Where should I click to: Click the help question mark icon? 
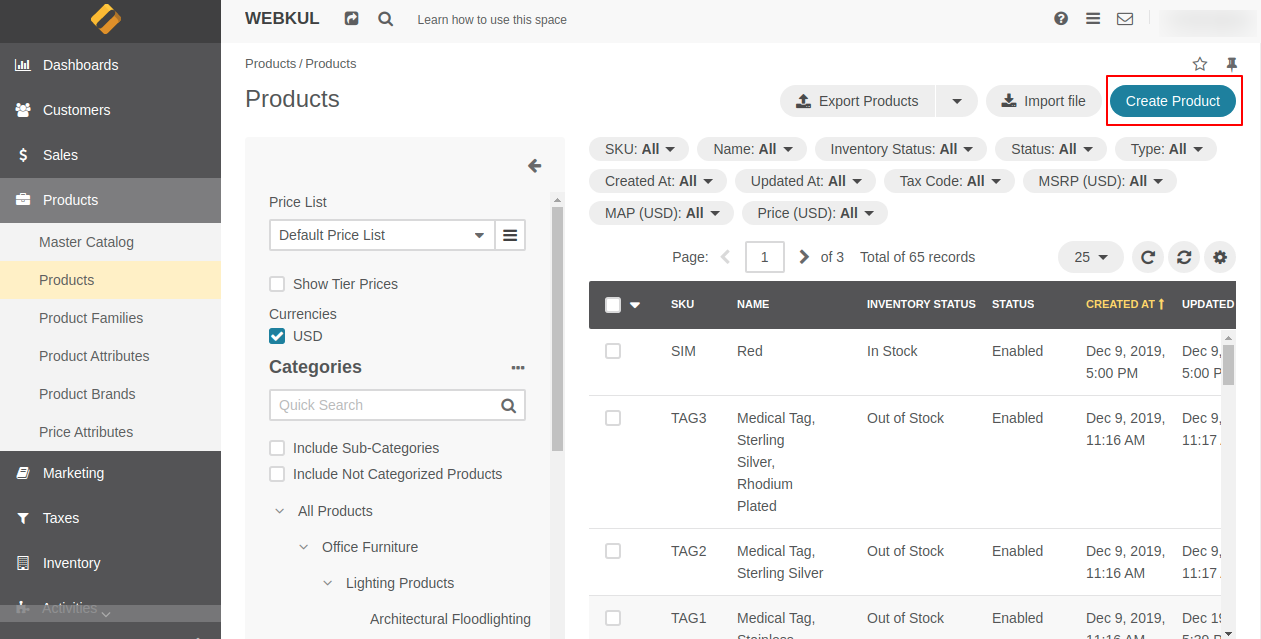pyautogui.click(x=1061, y=18)
